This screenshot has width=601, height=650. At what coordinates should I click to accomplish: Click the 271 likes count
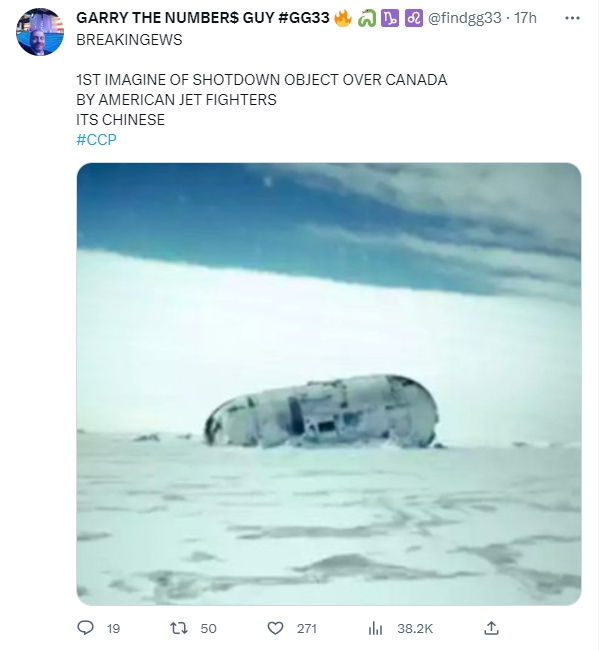click(x=307, y=628)
